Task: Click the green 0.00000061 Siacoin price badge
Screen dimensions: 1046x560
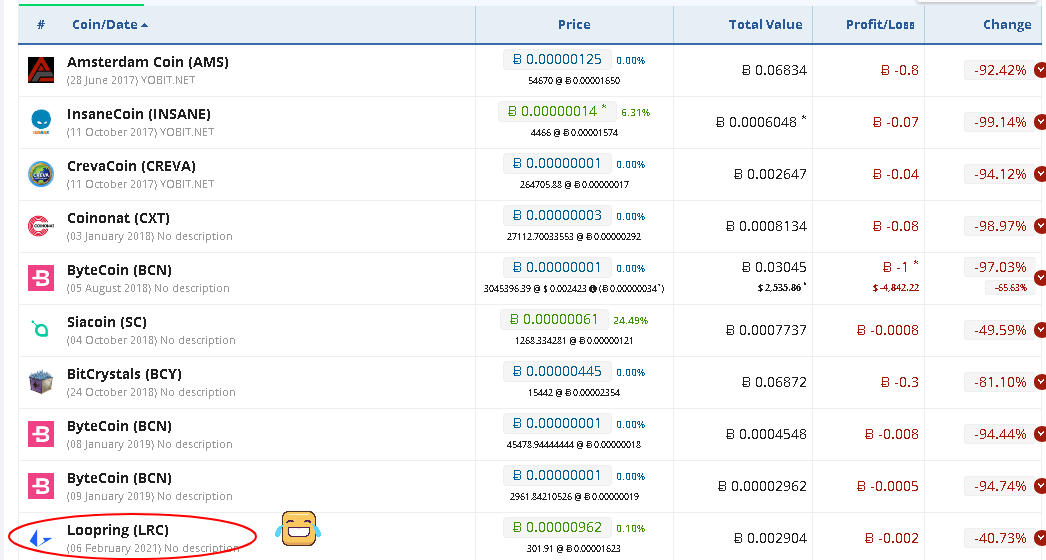Action: [x=554, y=320]
